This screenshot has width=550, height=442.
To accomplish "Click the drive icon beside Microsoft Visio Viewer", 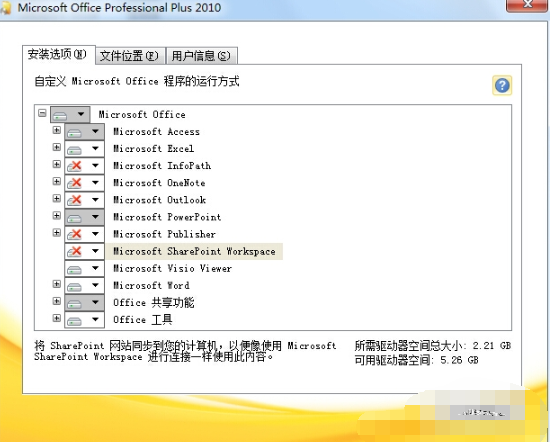I will [x=74, y=270].
